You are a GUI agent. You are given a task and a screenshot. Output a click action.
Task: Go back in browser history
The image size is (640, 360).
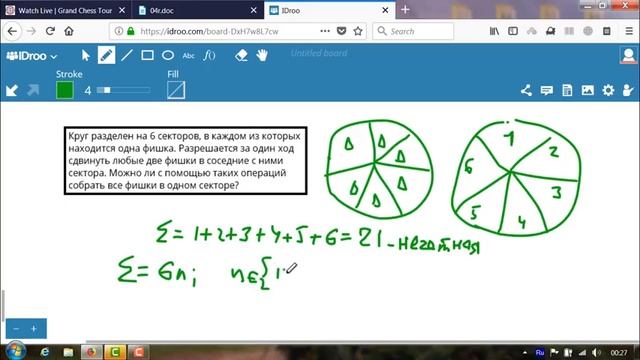pos(12,31)
